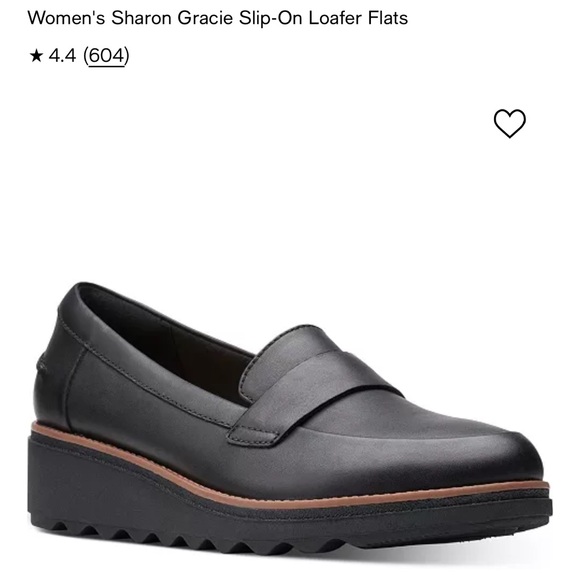This screenshot has width=580, height=580.
Task: Add the loafer to favorites via heart icon
Action: coord(509,124)
